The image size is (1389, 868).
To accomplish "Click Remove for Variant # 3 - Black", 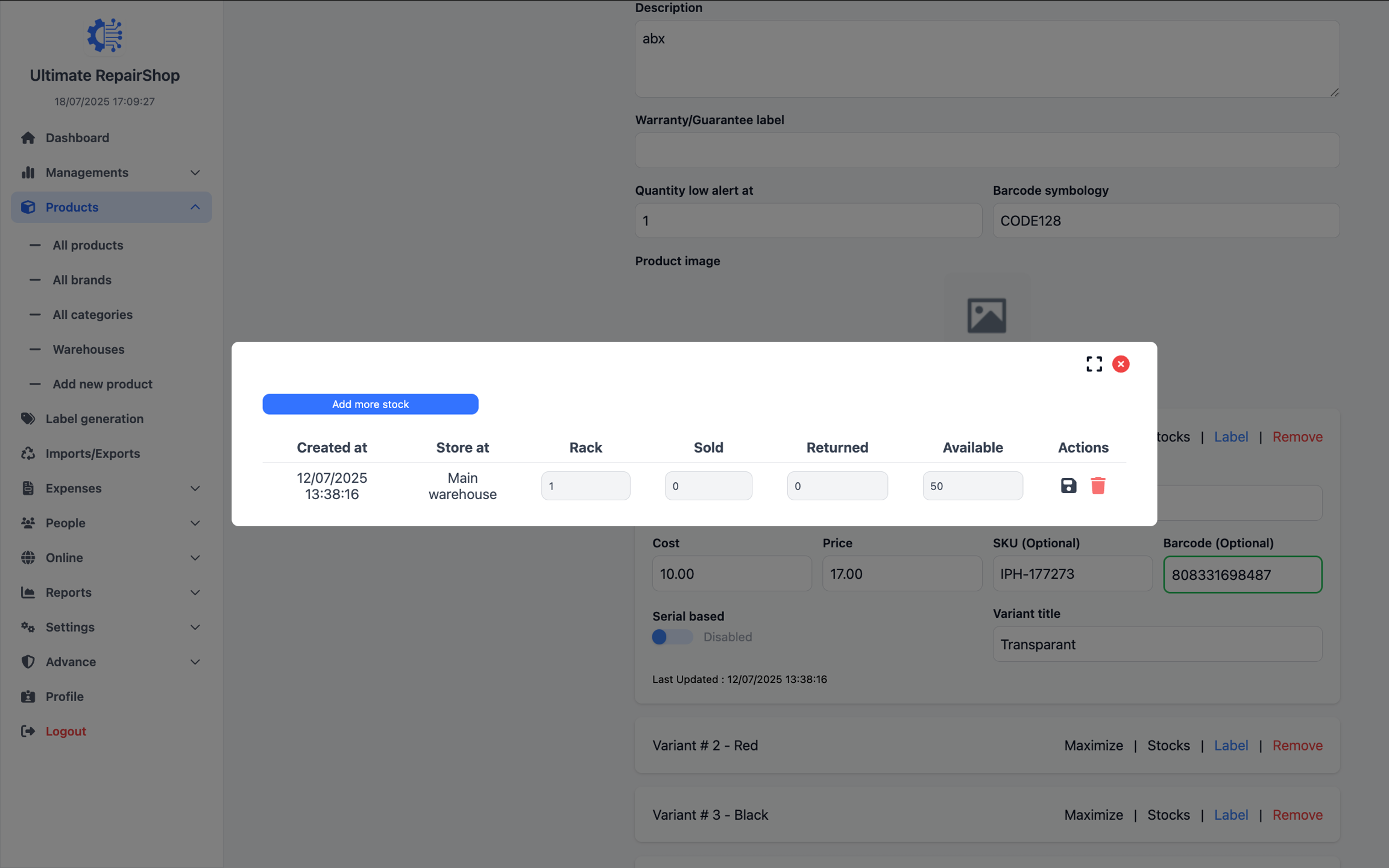I will (1297, 815).
